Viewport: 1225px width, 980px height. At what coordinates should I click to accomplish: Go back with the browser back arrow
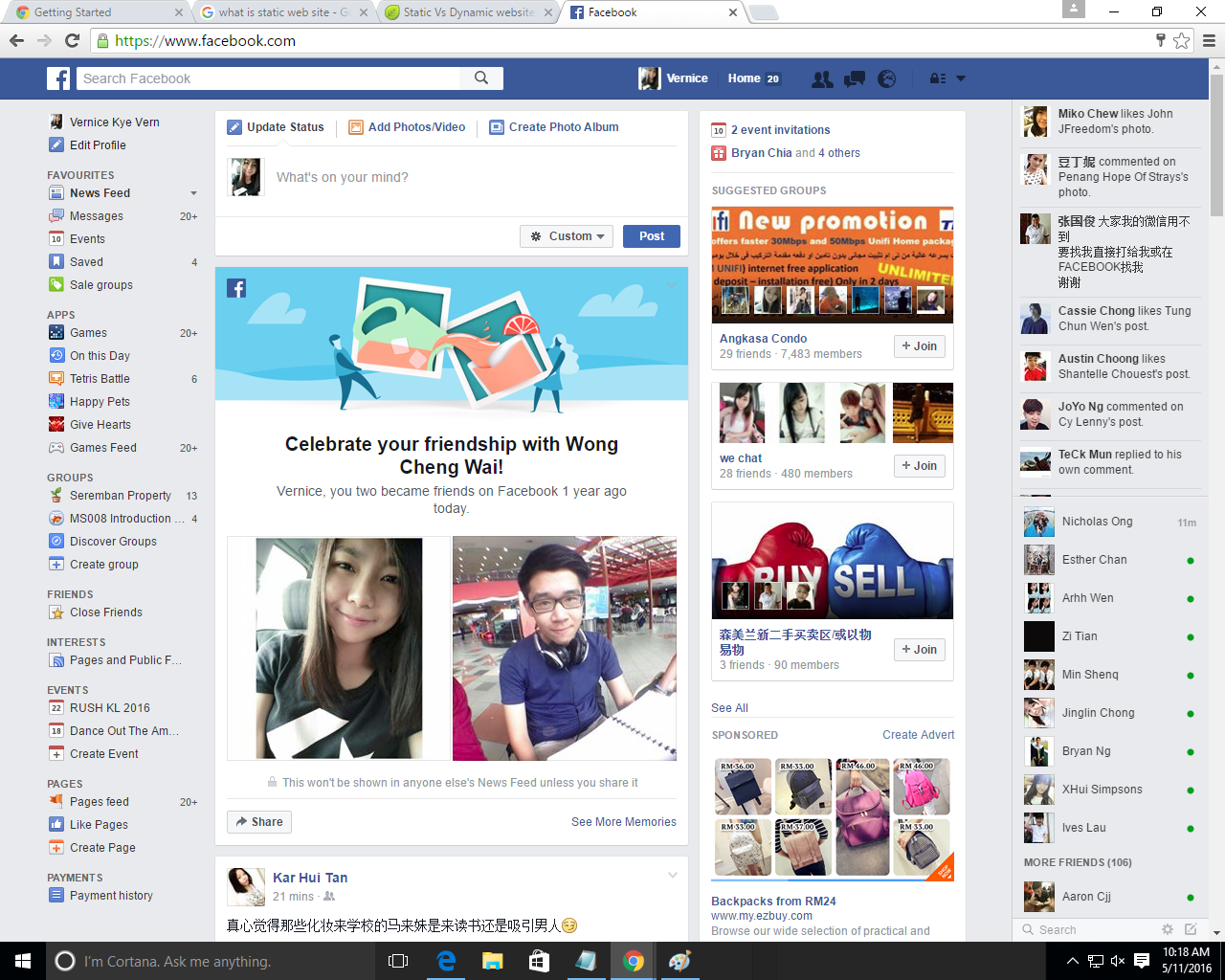pos(16,41)
